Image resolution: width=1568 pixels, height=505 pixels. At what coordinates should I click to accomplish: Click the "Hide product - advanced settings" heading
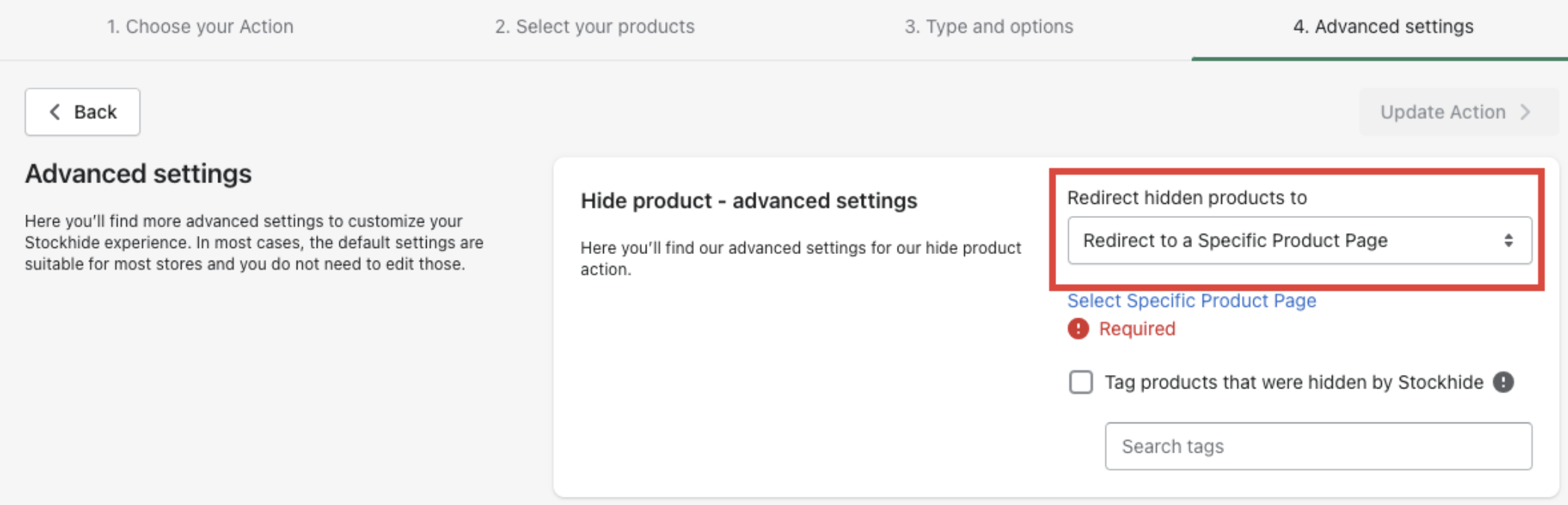point(748,201)
